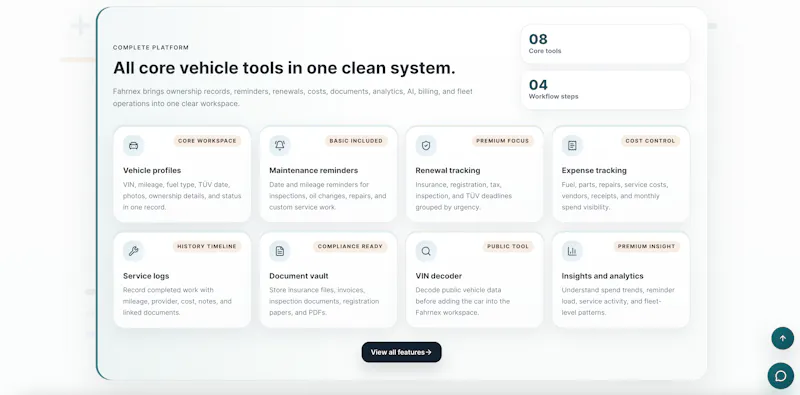The image size is (800, 395).
Task: Click the PUBLIC TOOL badge
Action: click(x=508, y=246)
